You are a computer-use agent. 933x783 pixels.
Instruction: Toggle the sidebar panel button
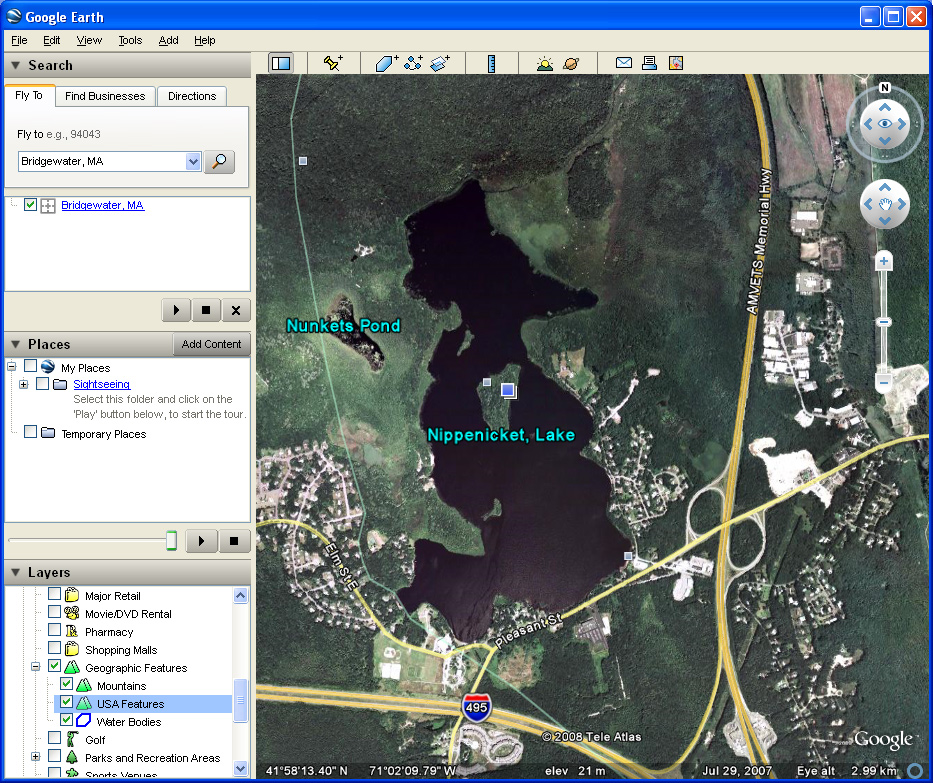point(281,63)
